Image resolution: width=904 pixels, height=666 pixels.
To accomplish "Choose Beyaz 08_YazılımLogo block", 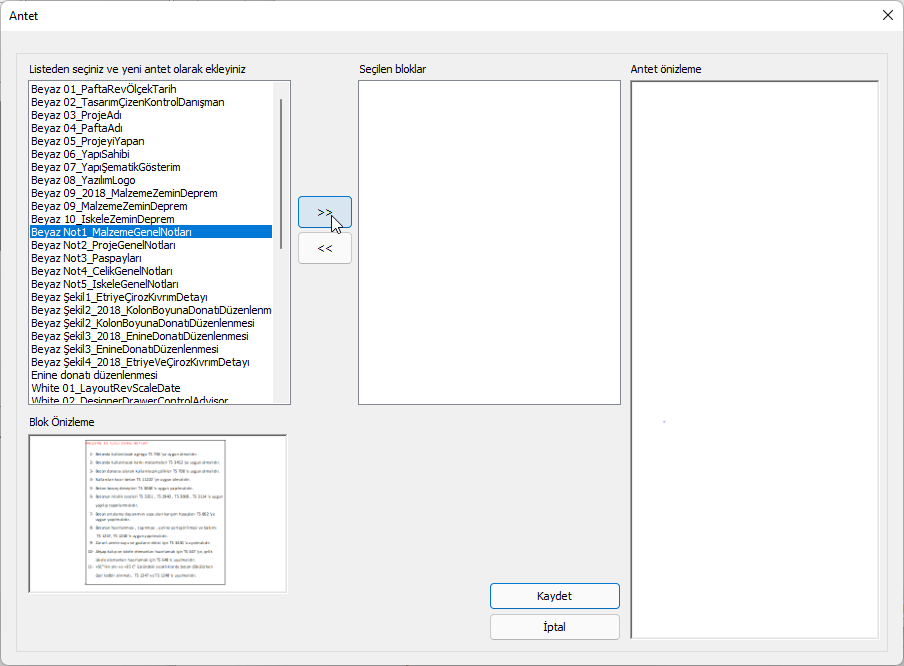I will (150, 180).
